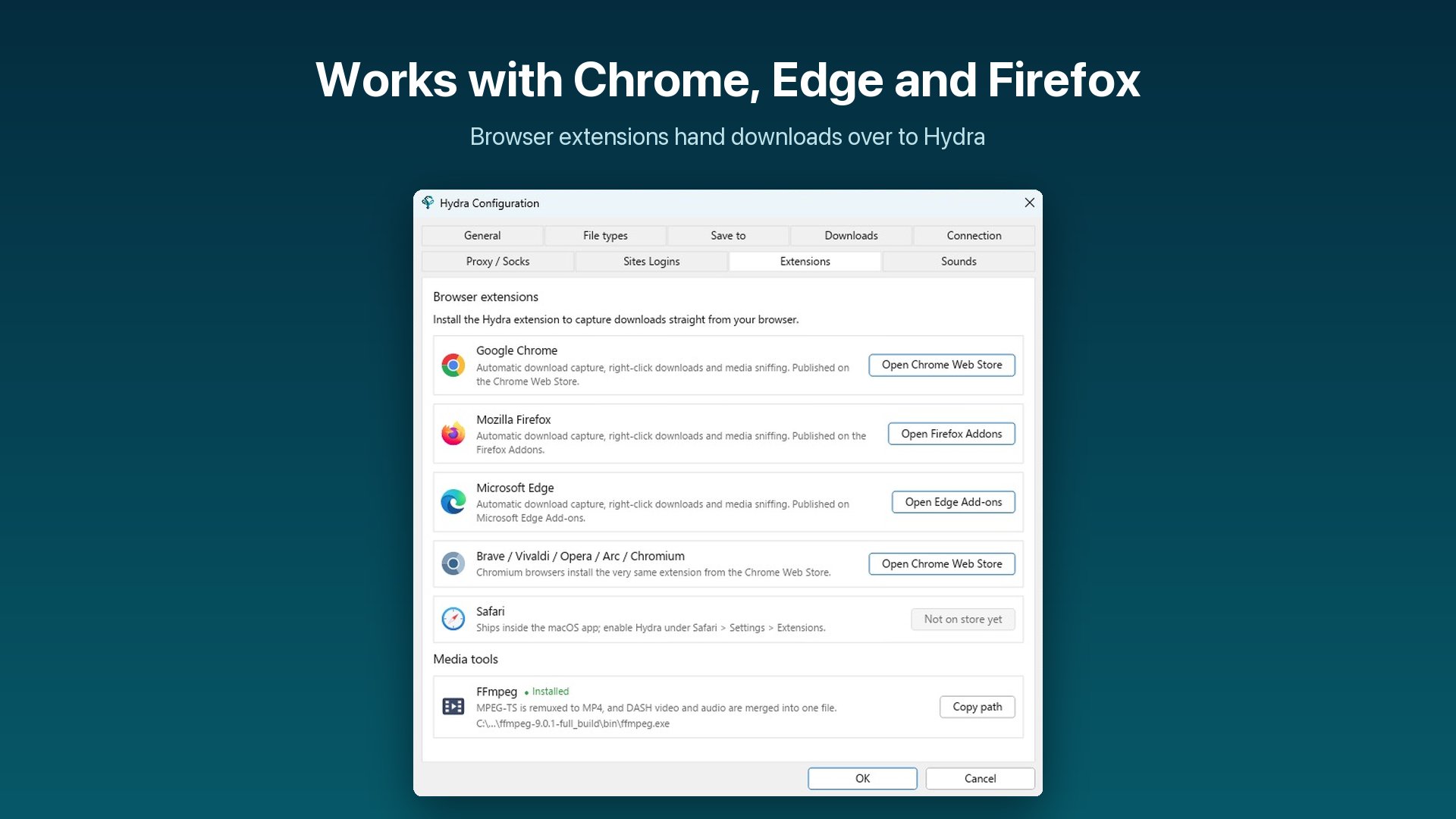Open the Sounds tab

tap(959, 262)
